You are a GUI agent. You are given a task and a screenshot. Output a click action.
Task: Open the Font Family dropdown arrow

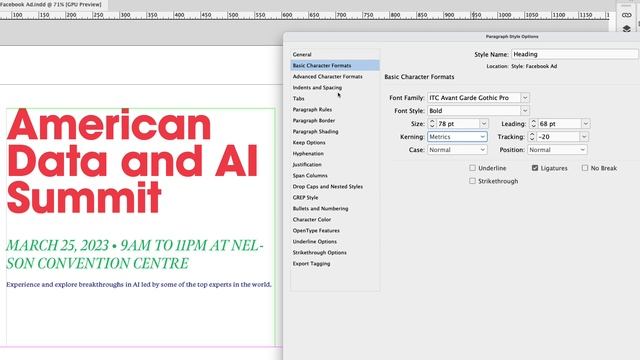(x=525, y=98)
